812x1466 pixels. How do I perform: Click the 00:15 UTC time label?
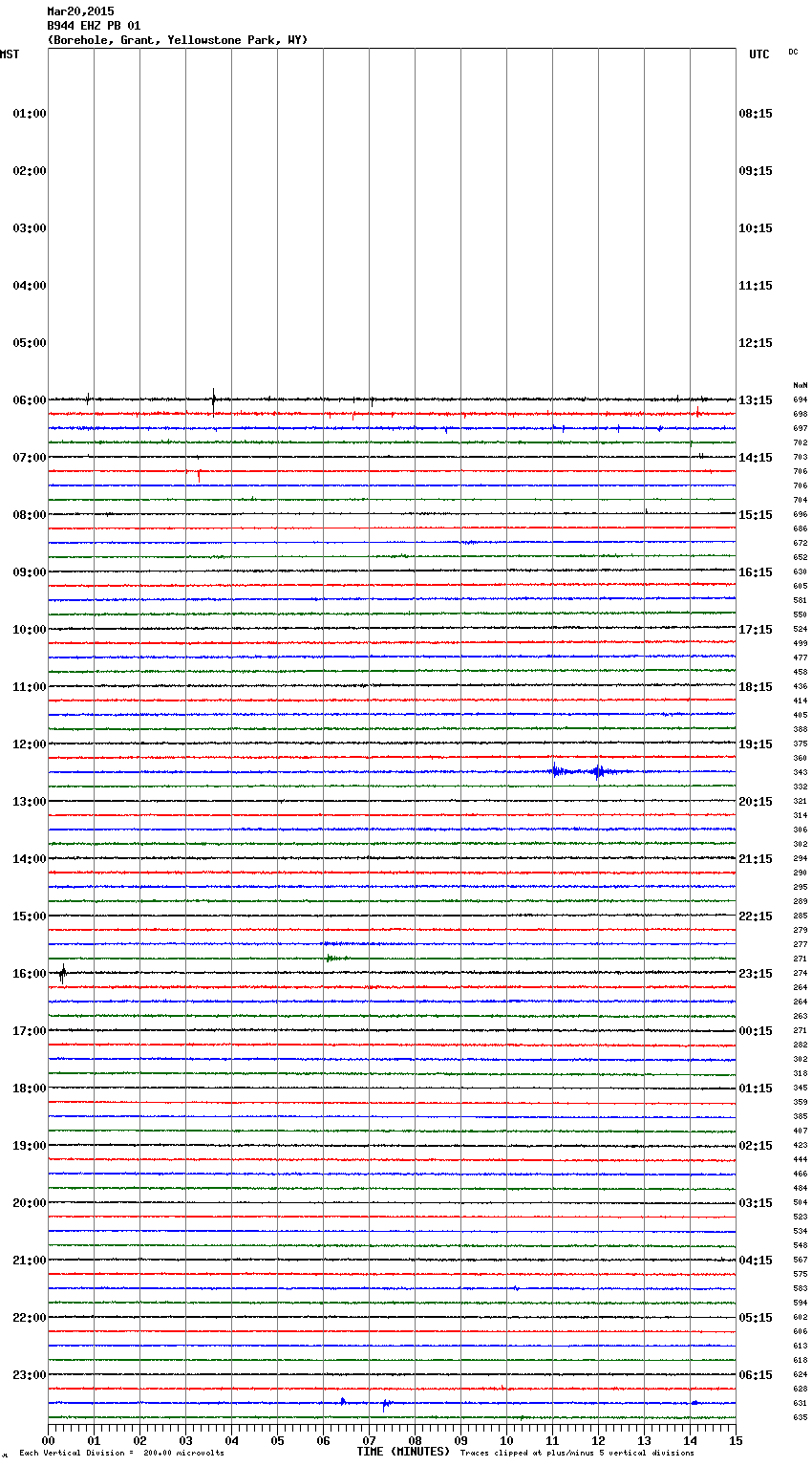click(x=756, y=1031)
